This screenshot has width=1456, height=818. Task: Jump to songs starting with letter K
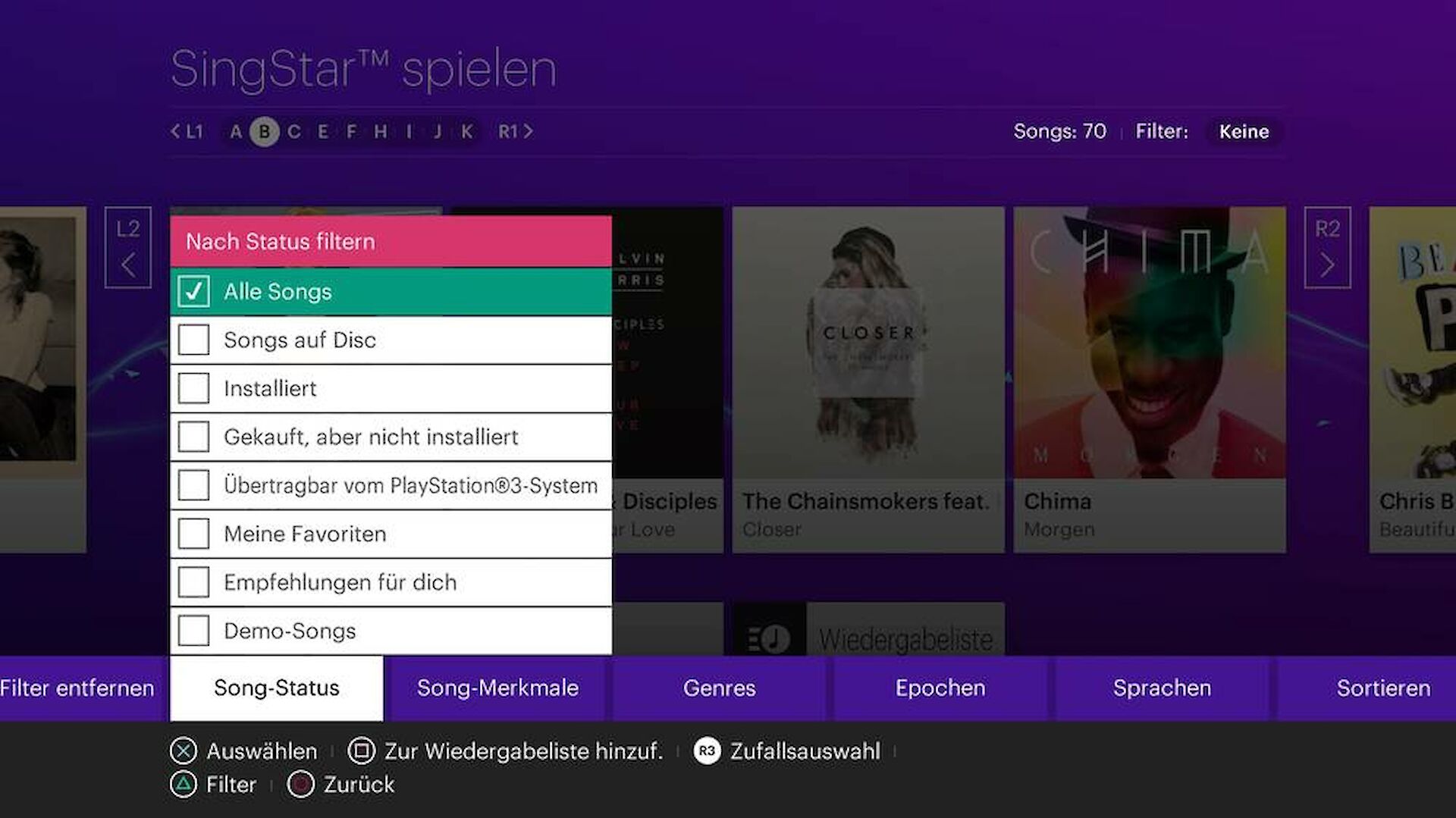467,131
